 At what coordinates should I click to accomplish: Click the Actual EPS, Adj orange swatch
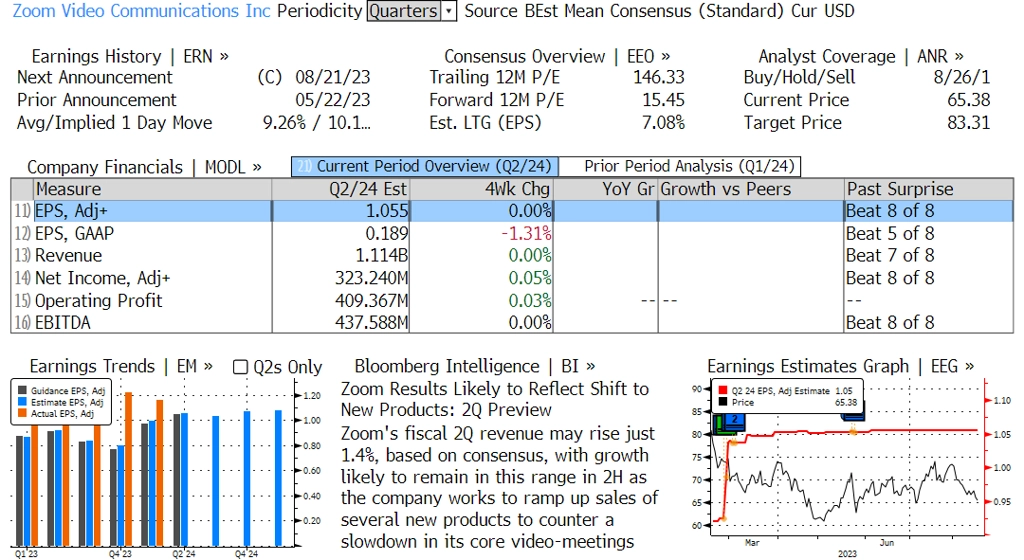pyautogui.click(x=22, y=413)
